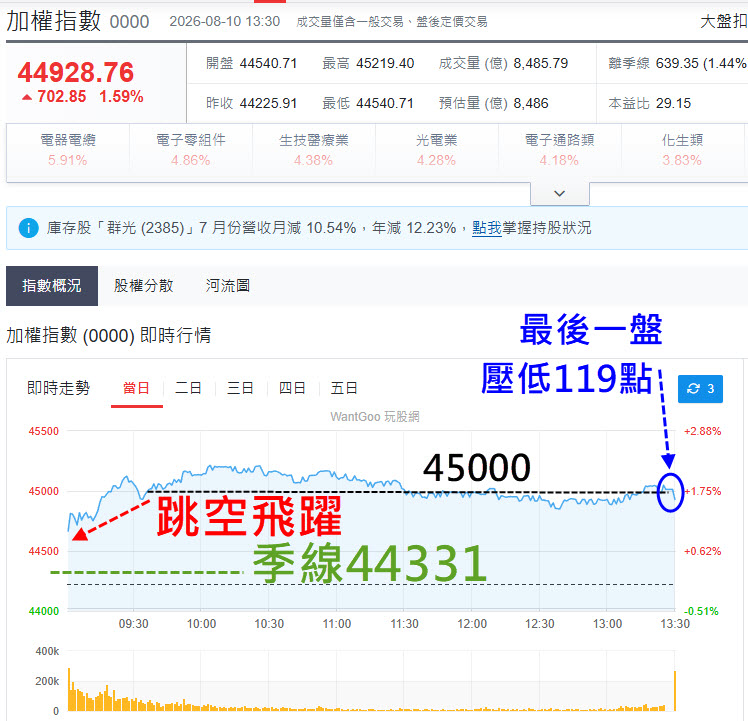Viewport: 748px width, 721px height.
Task: Click the 成交量 (億) 8,485.79 value
Action: [x=541, y=63]
